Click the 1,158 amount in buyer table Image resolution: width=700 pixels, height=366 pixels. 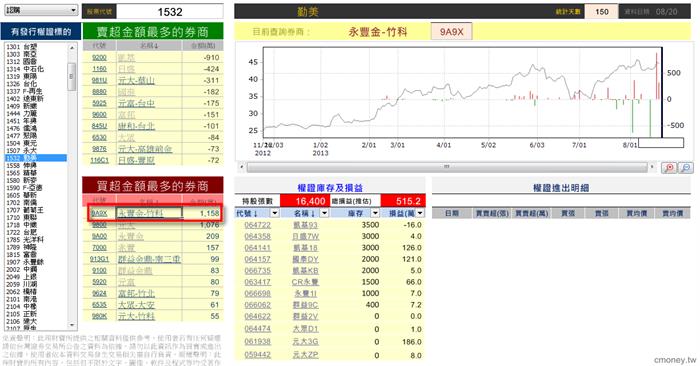(209, 213)
